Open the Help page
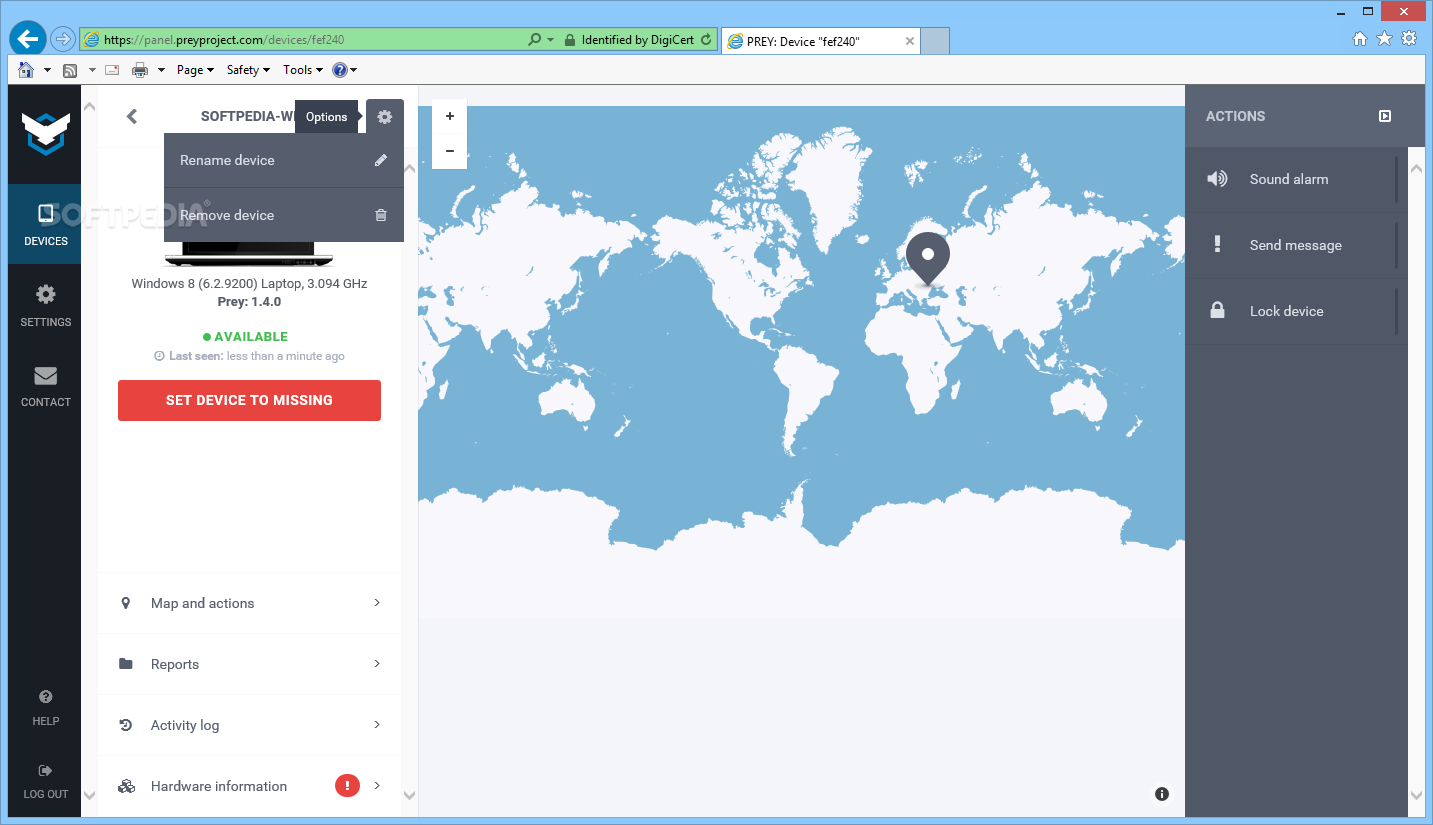Screen dimensions: 1433x825 pyautogui.click(x=45, y=707)
